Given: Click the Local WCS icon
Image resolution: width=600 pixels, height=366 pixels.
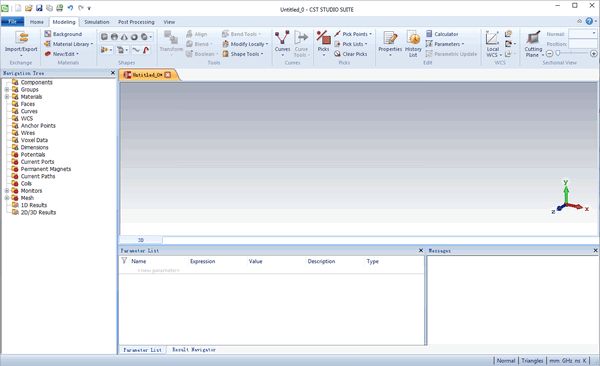Looking at the screenshot, I should point(492,38).
